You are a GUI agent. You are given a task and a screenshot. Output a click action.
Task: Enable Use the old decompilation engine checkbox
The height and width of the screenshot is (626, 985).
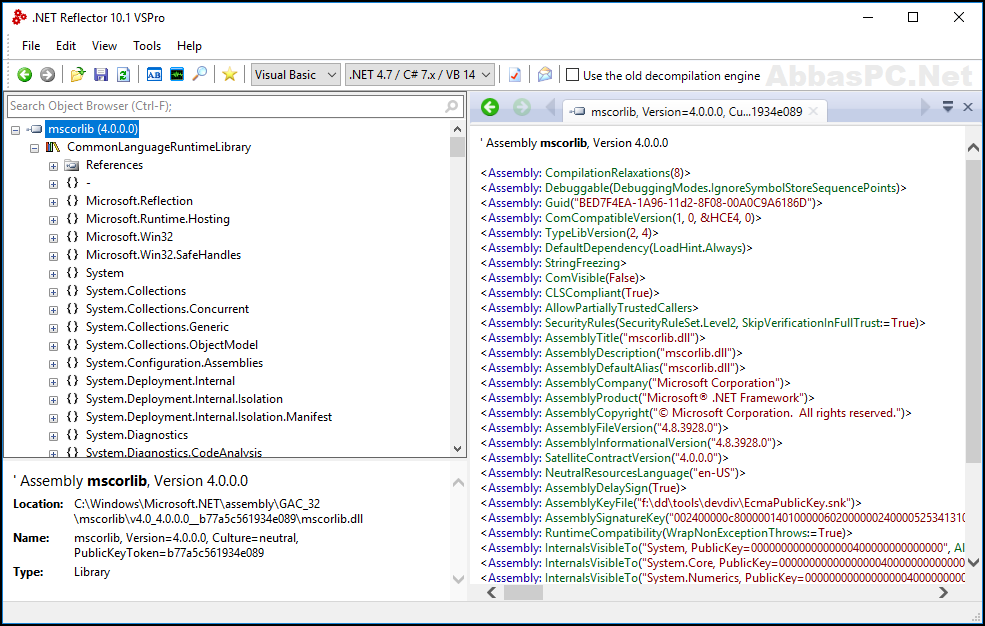(x=572, y=75)
